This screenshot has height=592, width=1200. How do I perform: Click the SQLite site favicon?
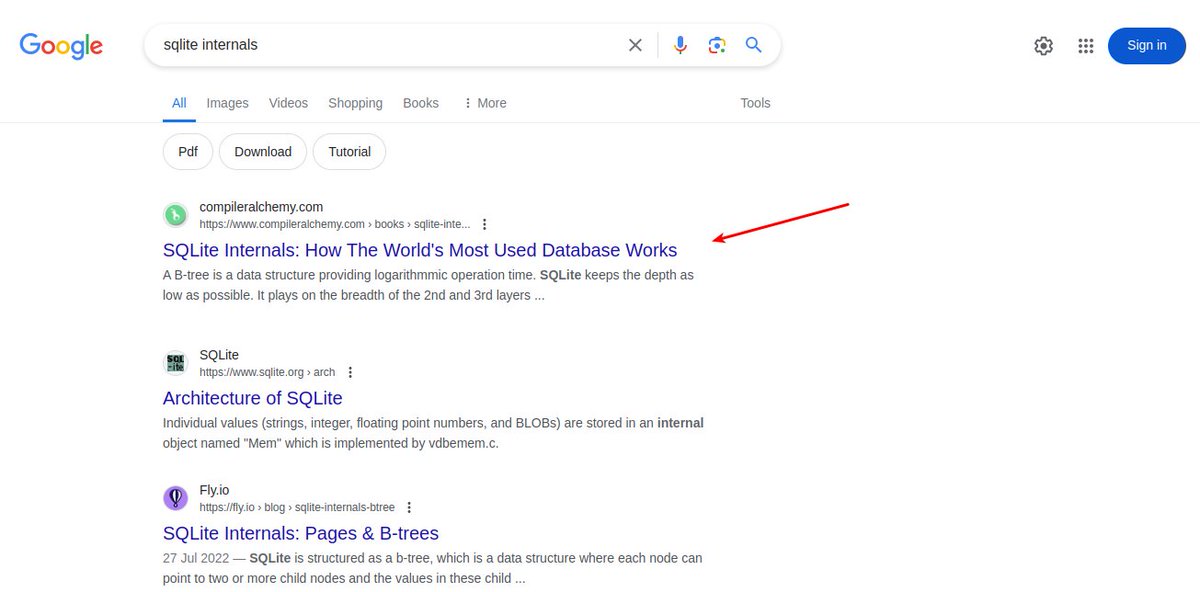click(176, 363)
